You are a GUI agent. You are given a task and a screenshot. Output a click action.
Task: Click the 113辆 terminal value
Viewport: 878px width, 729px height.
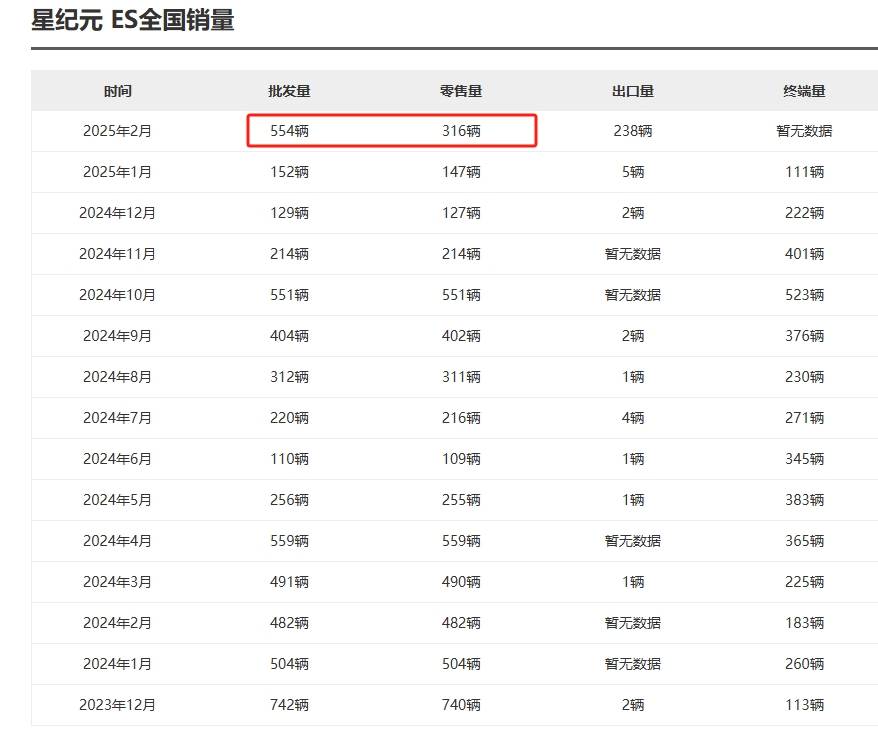[804, 704]
